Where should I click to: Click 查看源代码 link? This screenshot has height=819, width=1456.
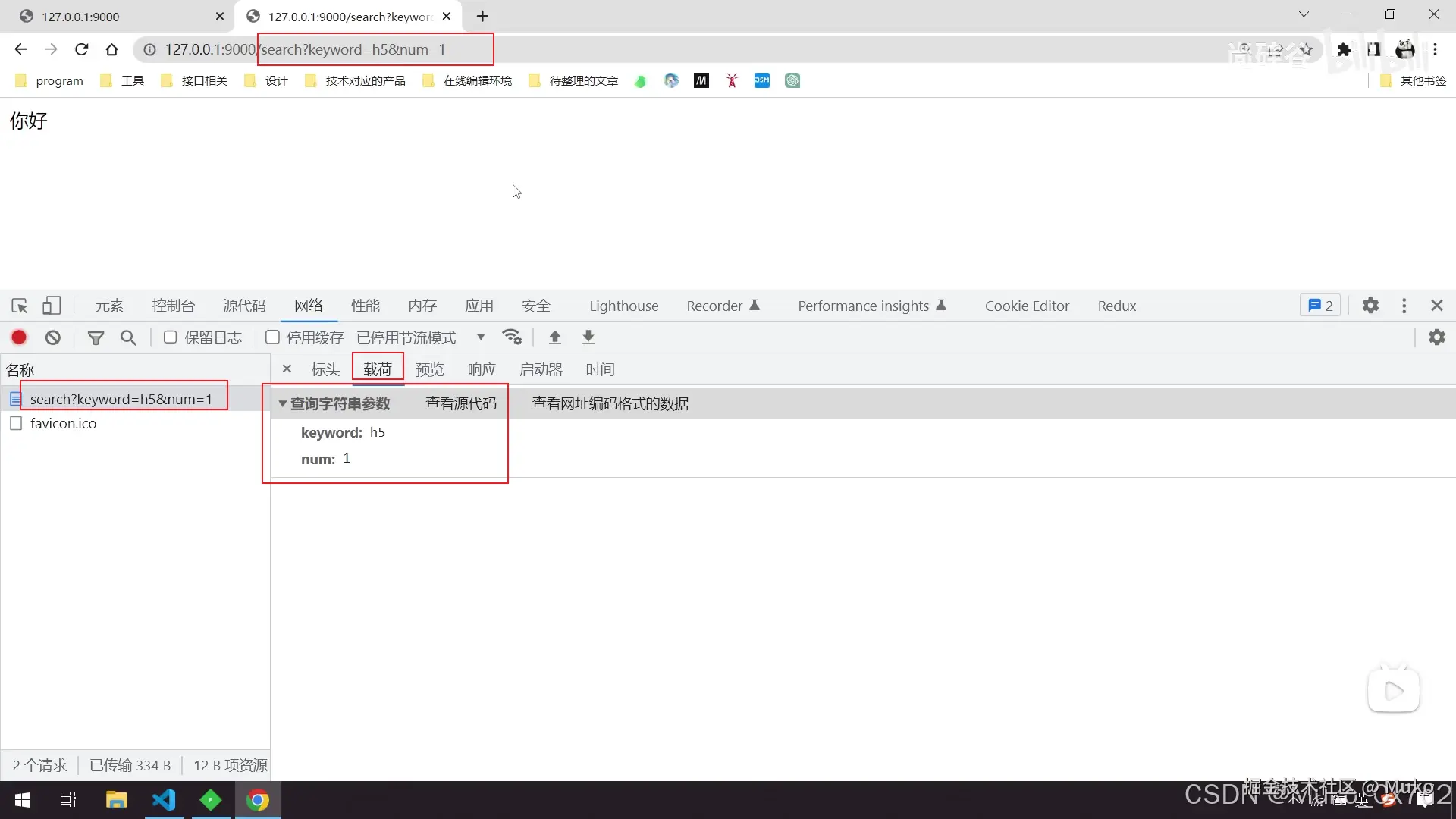tap(460, 404)
